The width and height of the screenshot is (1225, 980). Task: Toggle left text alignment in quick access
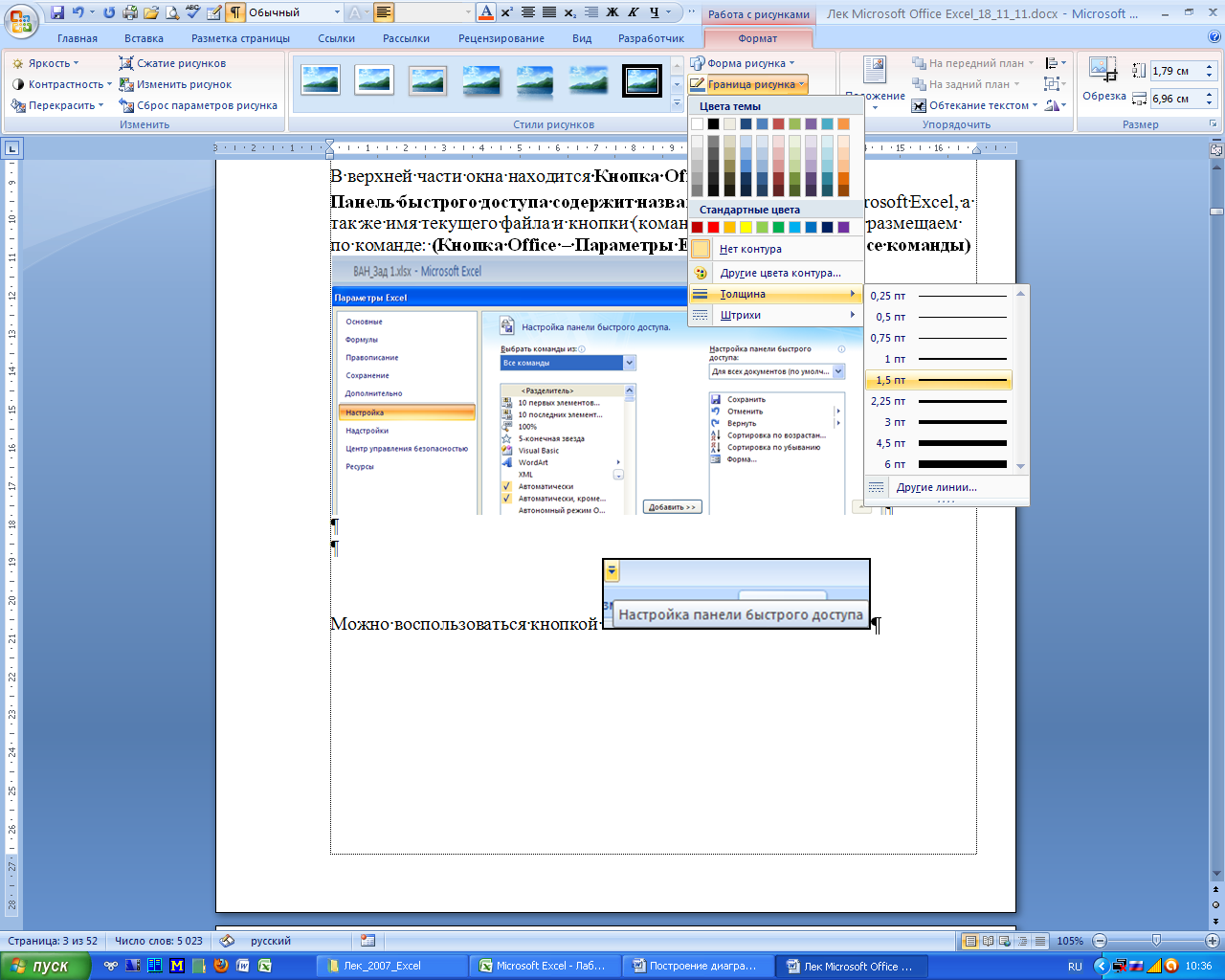[x=384, y=13]
